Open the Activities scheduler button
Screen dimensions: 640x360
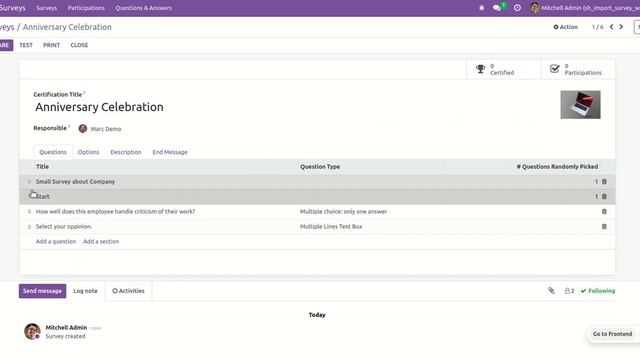(128, 291)
